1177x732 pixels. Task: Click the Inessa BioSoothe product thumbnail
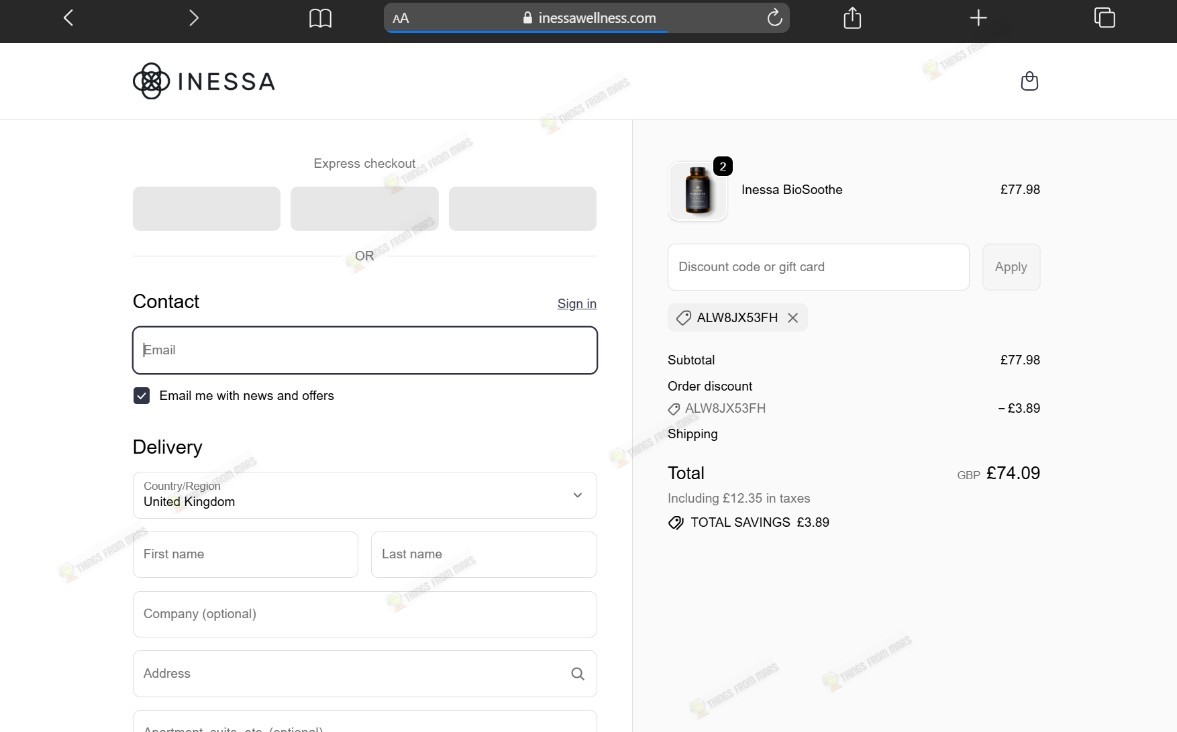(698, 191)
